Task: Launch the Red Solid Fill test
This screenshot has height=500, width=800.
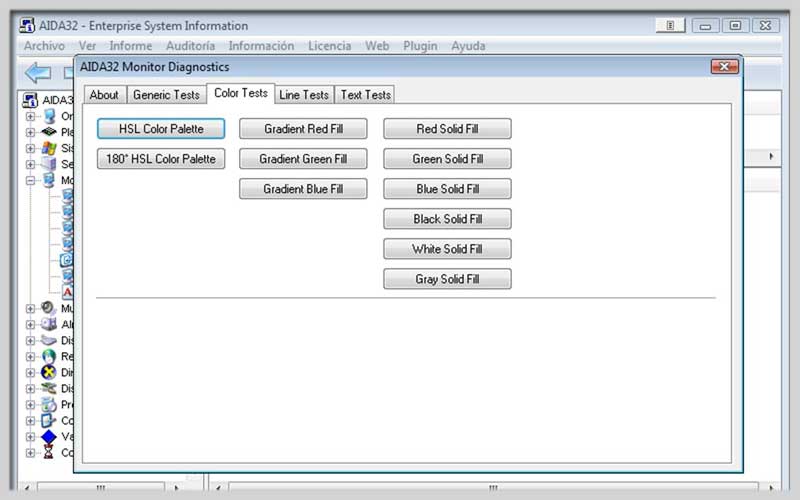Action: click(x=447, y=129)
